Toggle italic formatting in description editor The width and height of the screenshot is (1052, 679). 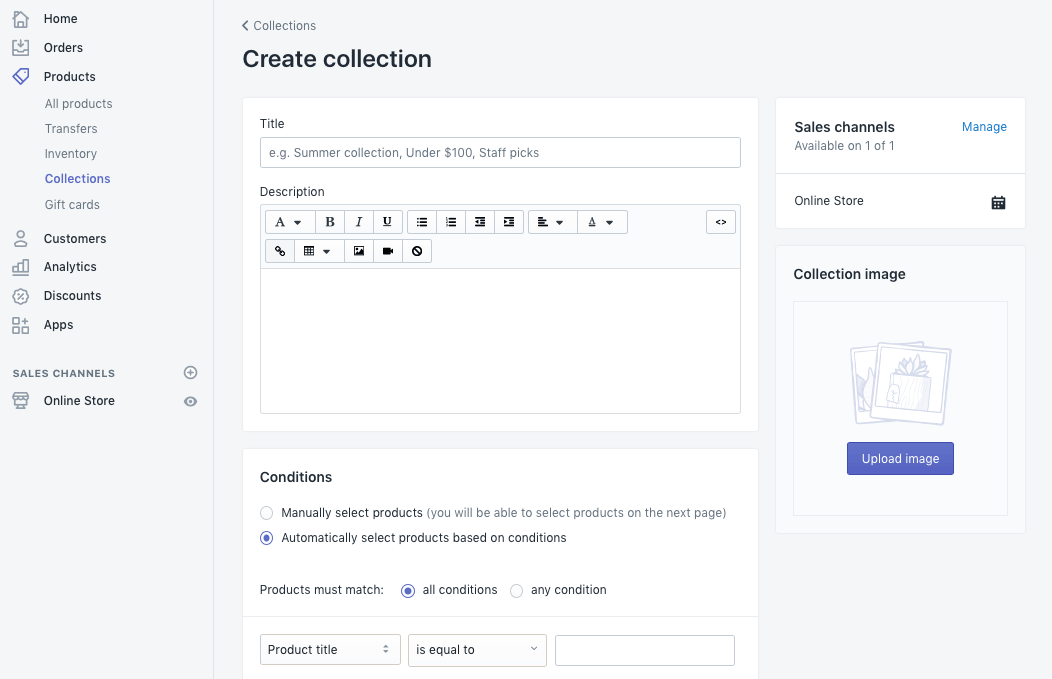tap(359, 222)
